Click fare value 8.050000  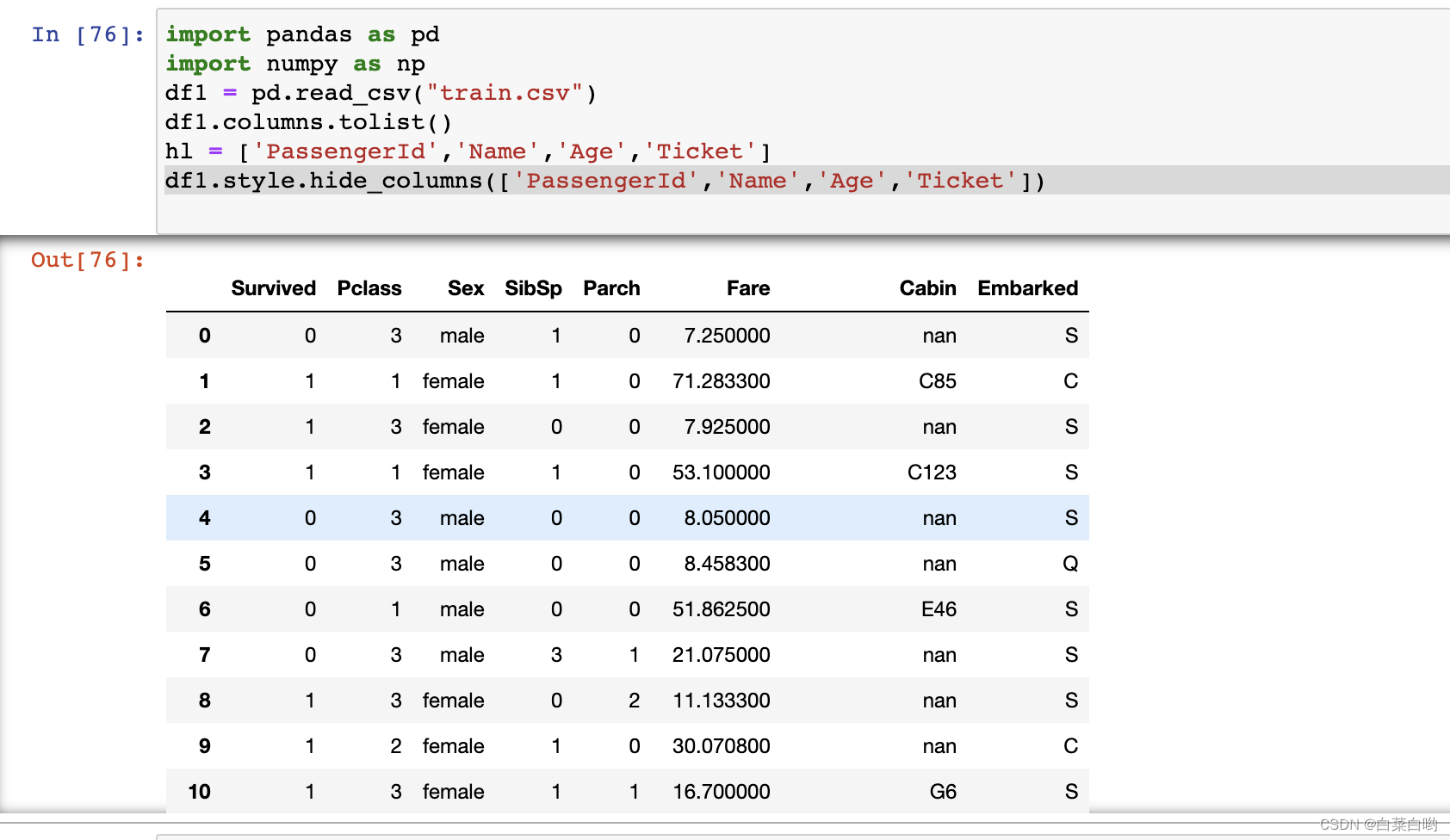coord(727,518)
